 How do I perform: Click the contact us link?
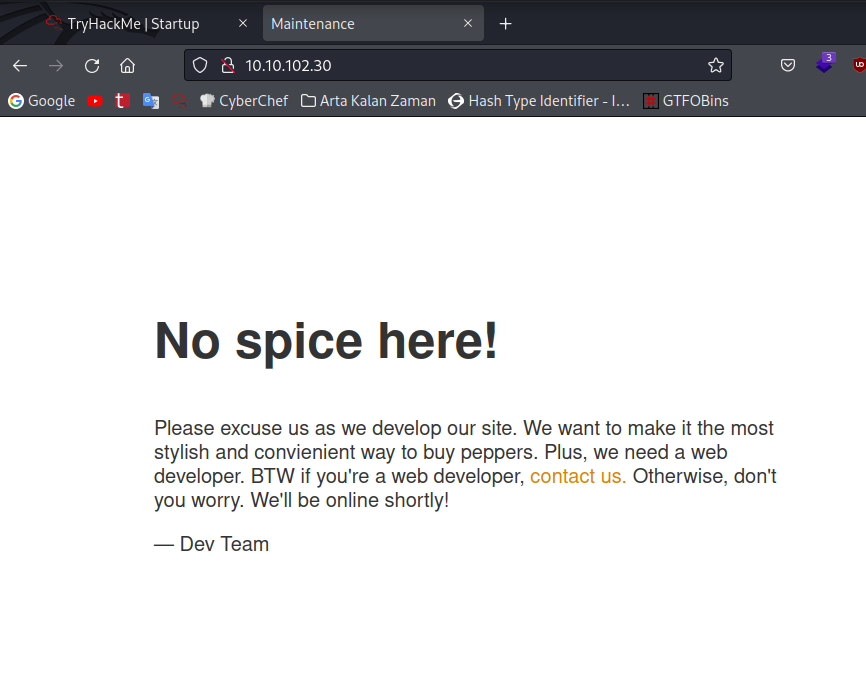coord(577,476)
